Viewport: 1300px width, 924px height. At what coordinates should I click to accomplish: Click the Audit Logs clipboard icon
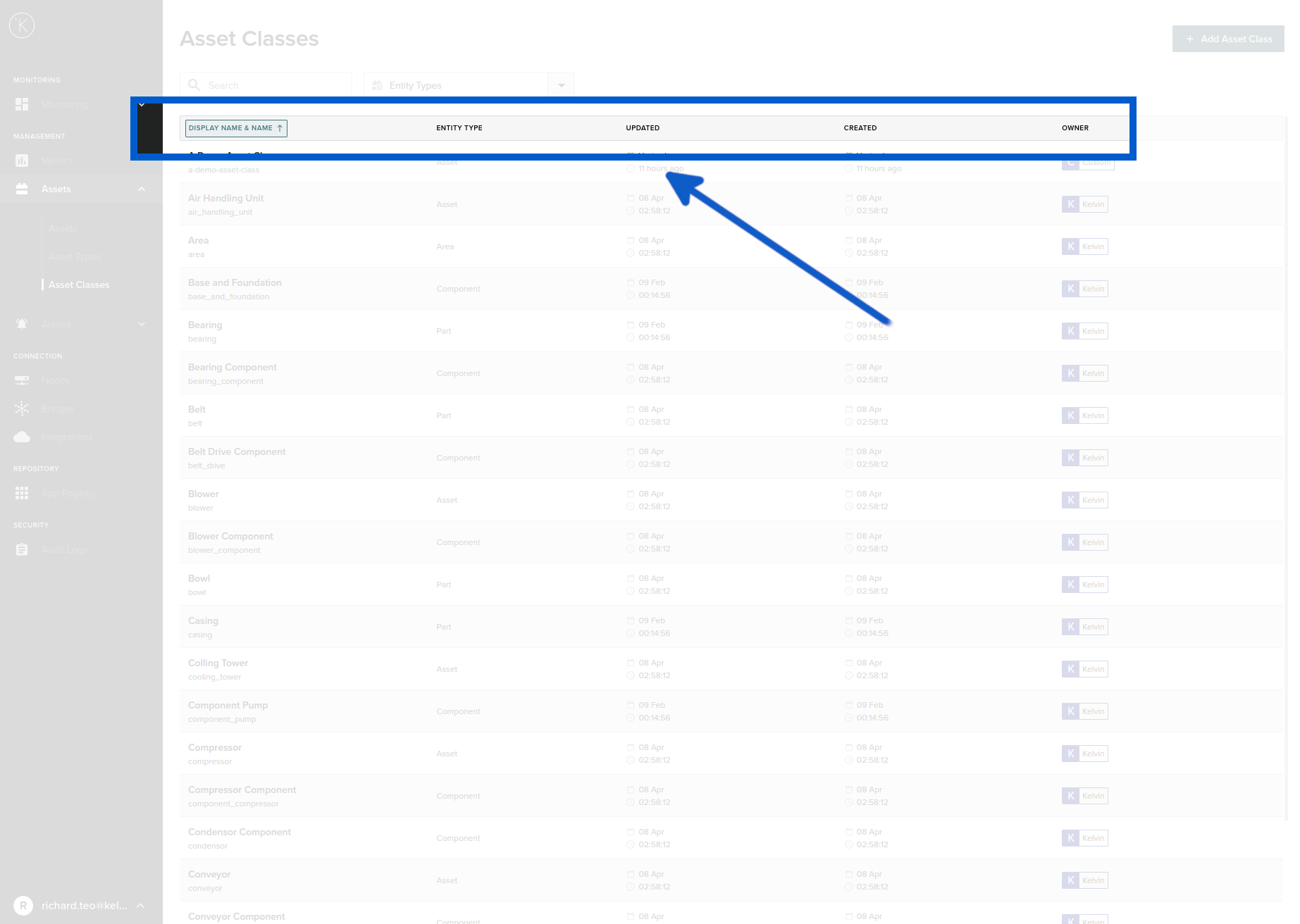pos(22,549)
